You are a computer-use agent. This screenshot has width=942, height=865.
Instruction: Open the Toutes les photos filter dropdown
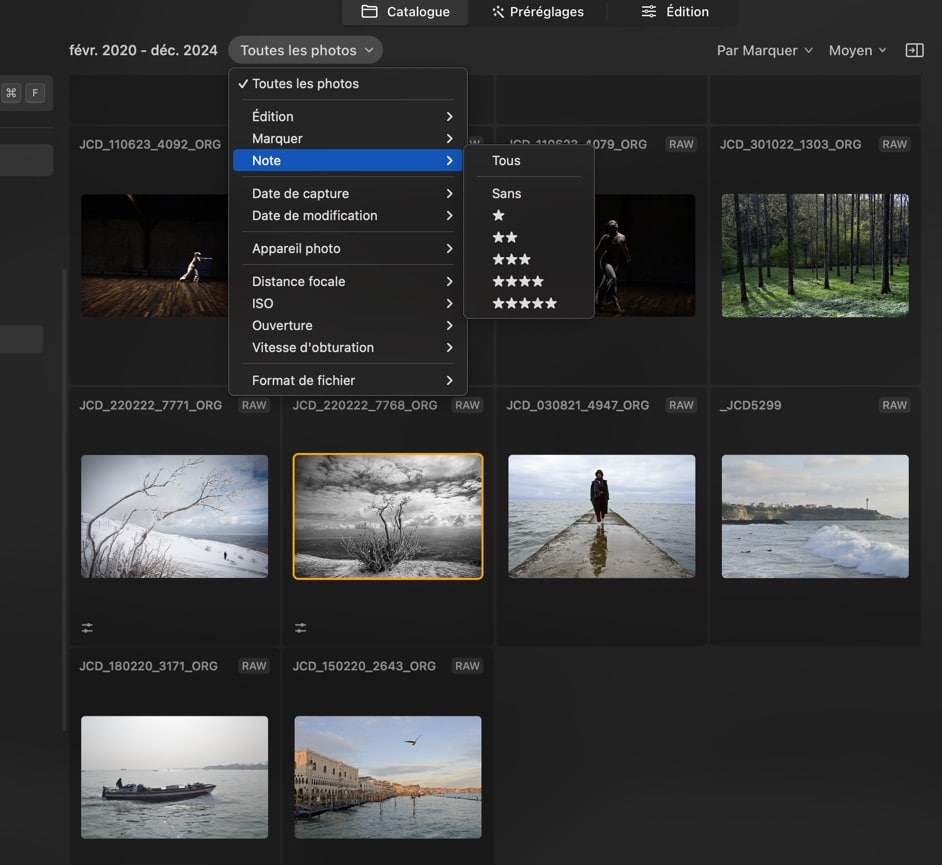[x=305, y=50]
